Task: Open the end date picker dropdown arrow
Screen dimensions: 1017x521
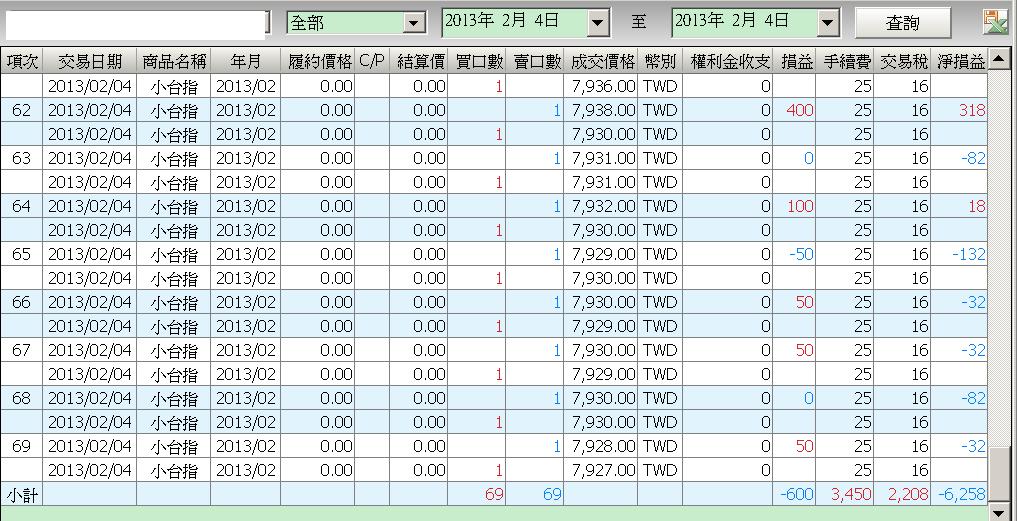Action: (x=827, y=23)
